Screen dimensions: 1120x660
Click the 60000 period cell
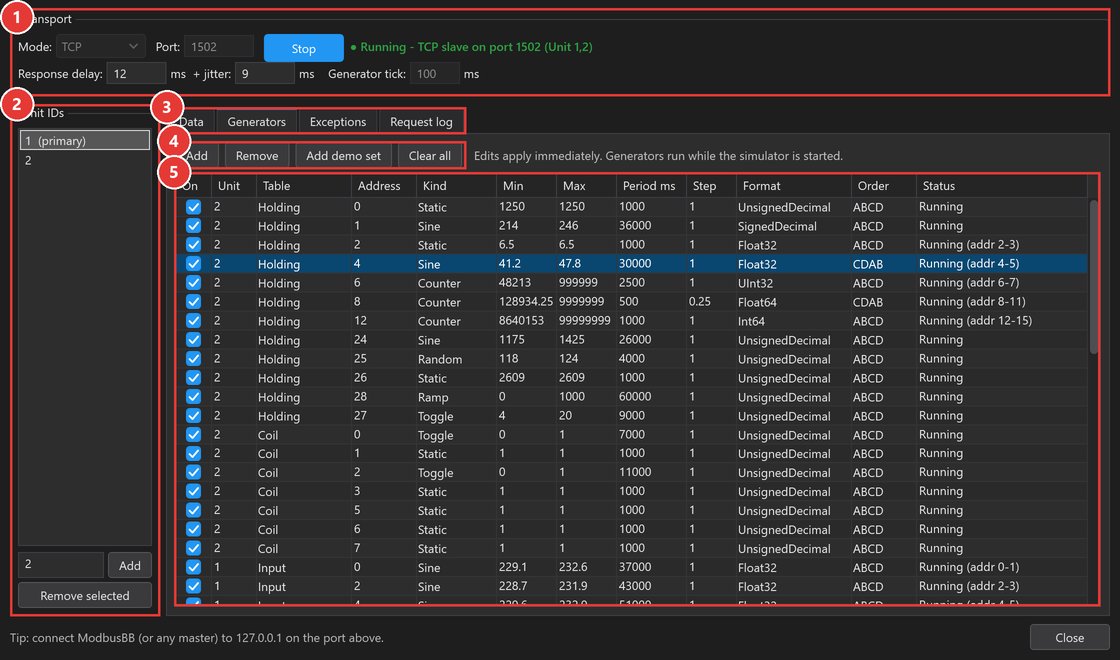click(x=651, y=396)
